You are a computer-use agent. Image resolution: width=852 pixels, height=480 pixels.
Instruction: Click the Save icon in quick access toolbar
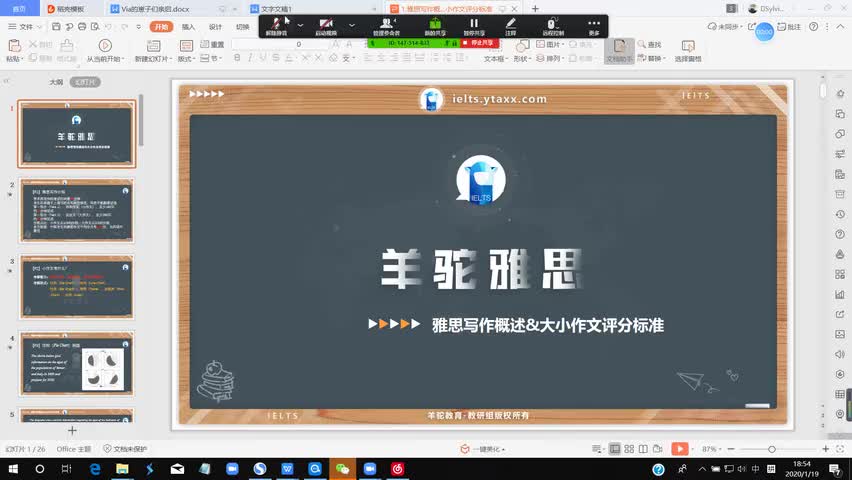(x=56, y=26)
